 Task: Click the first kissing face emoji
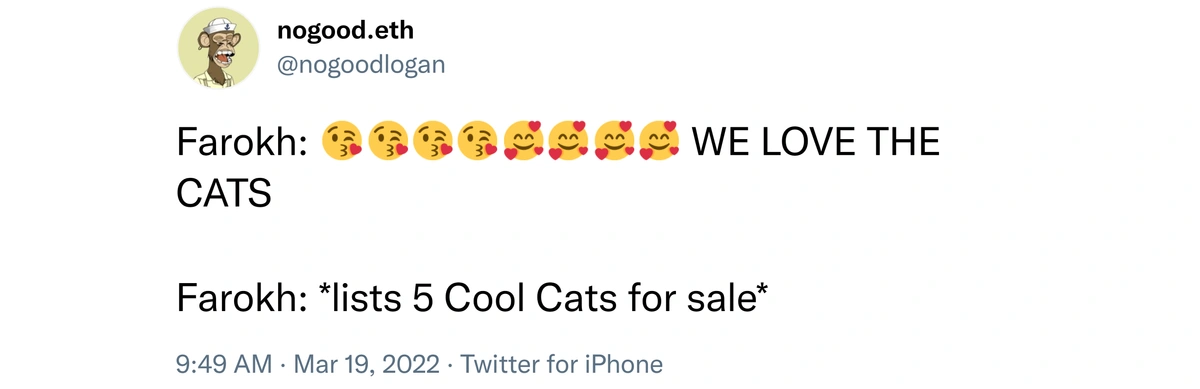click(x=341, y=143)
